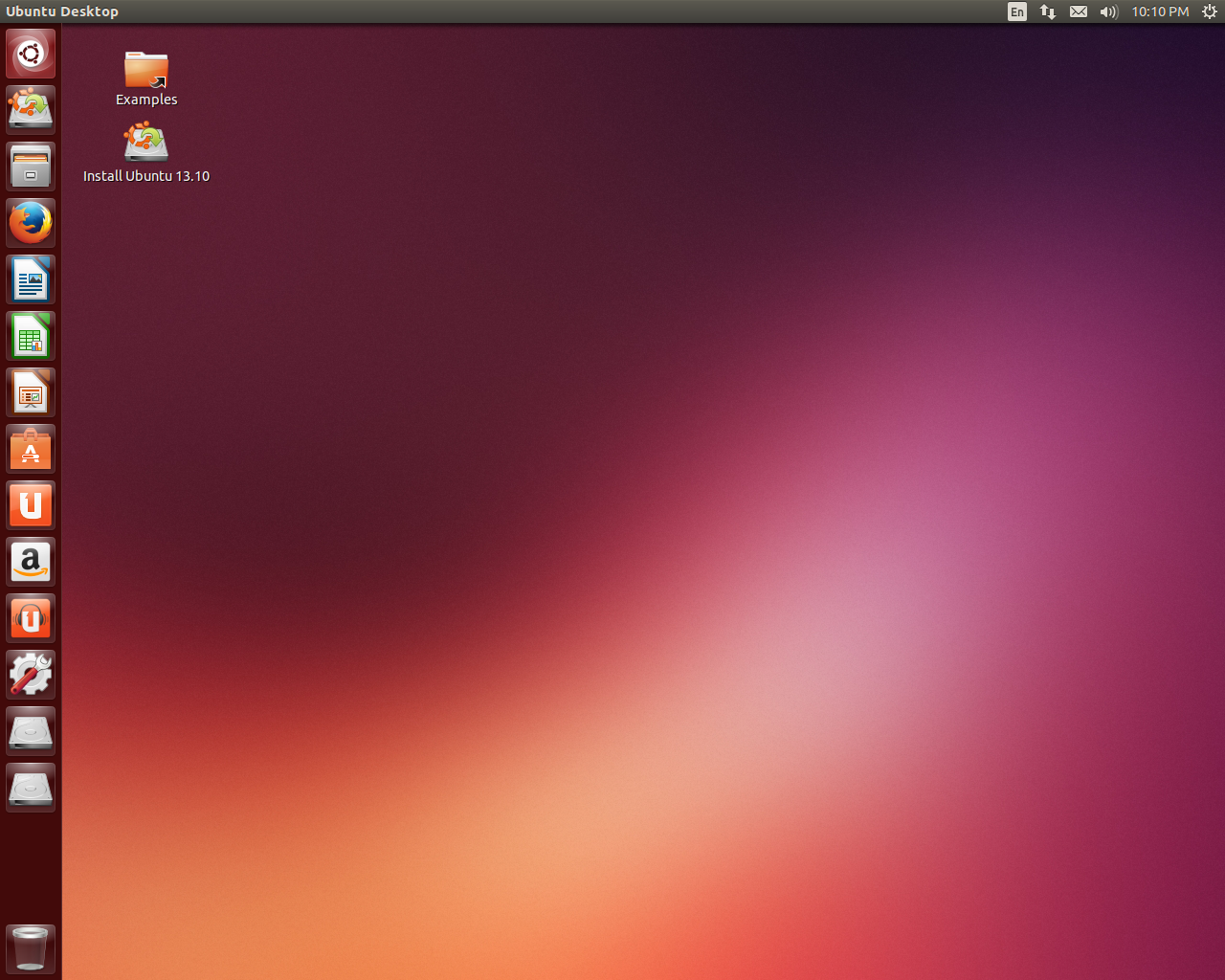1225x980 pixels.
Task: Launch Install Ubuntu 13.10 from the launcher
Action: [x=31, y=110]
